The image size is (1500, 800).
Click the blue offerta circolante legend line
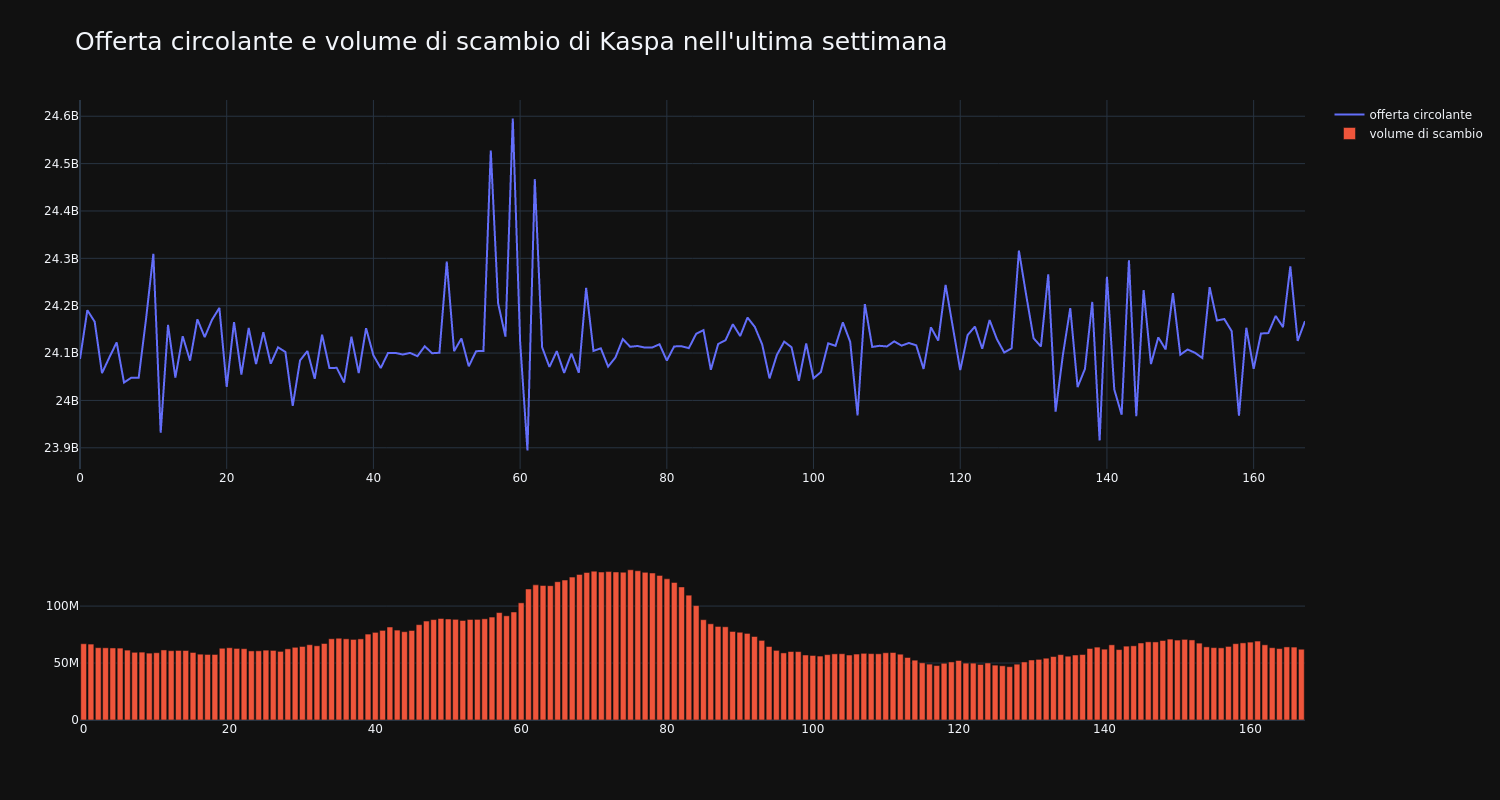tap(1349, 115)
